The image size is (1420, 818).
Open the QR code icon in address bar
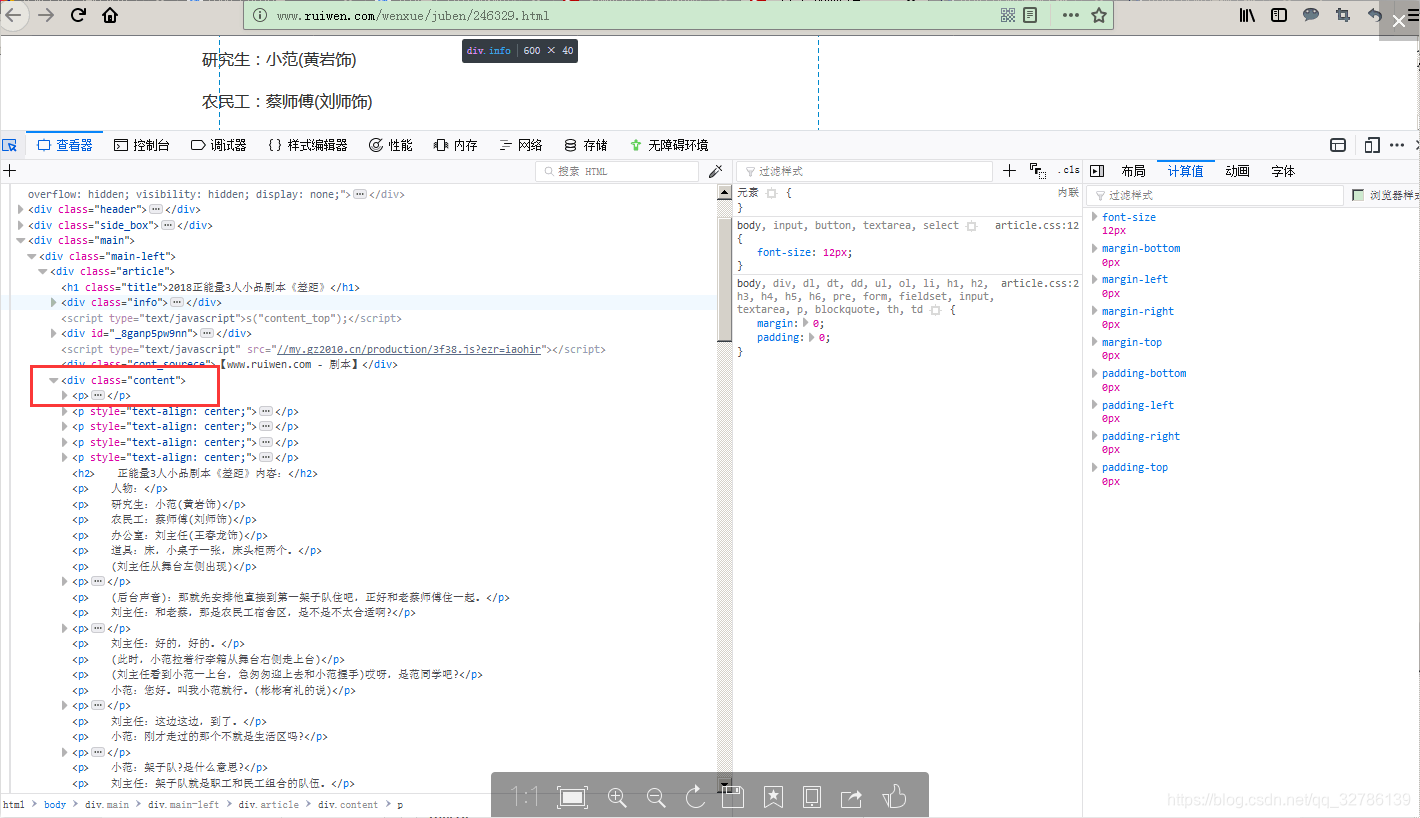coord(1008,15)
